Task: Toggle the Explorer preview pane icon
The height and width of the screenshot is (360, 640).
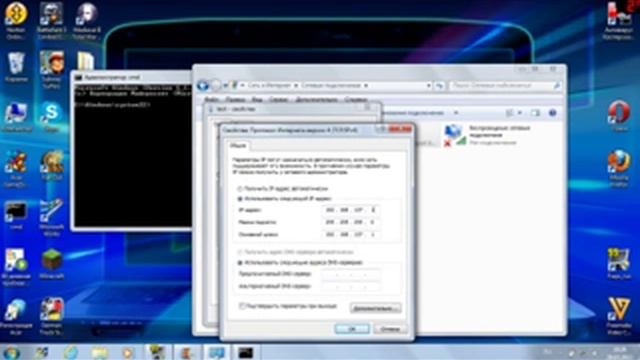Action: pos(535,113)
